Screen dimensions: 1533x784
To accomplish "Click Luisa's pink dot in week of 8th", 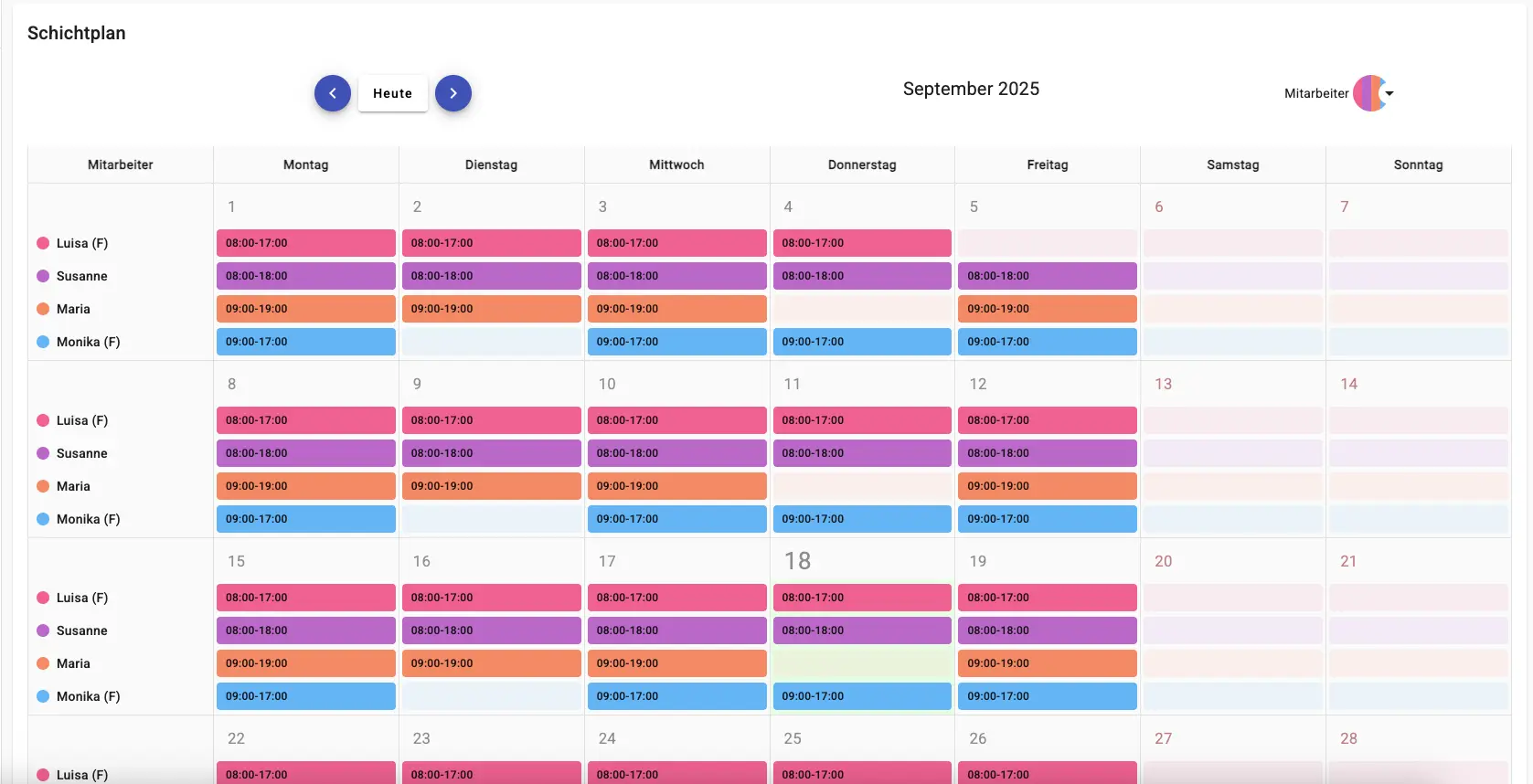I will (43, 420).
